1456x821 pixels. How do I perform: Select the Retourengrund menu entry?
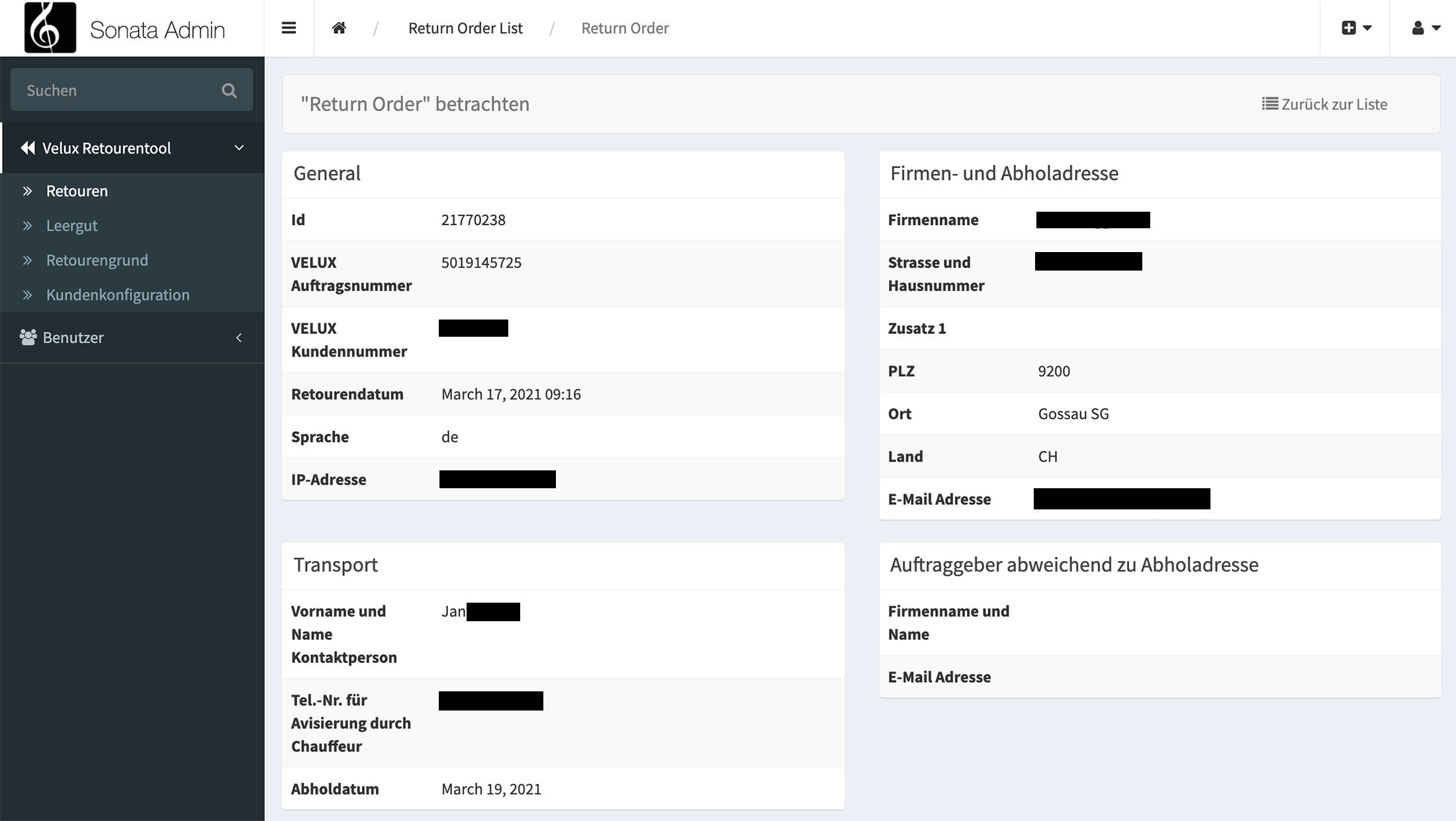click(x=97, y=260)
